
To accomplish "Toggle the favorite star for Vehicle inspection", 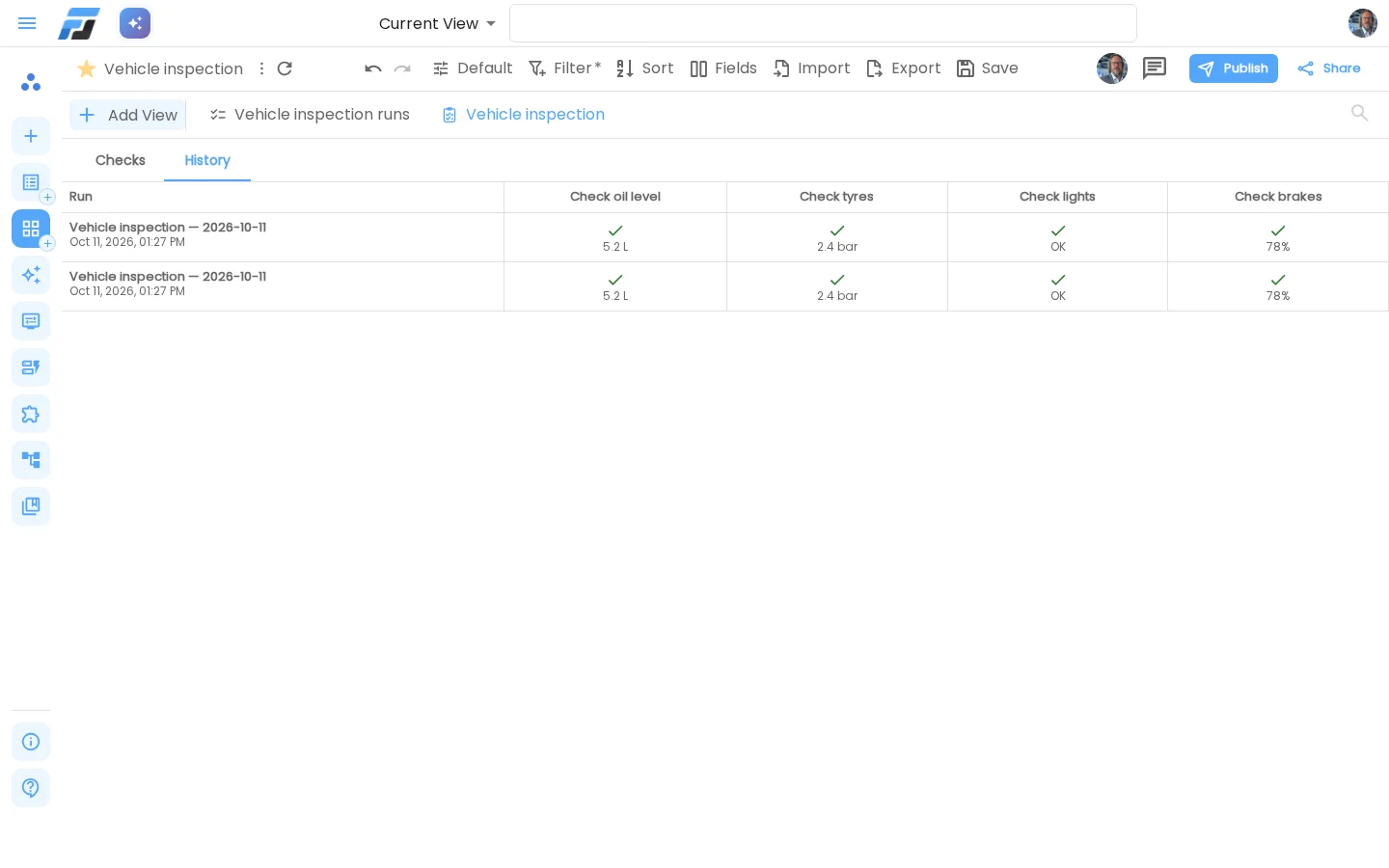I will click(x=86, y=68).
